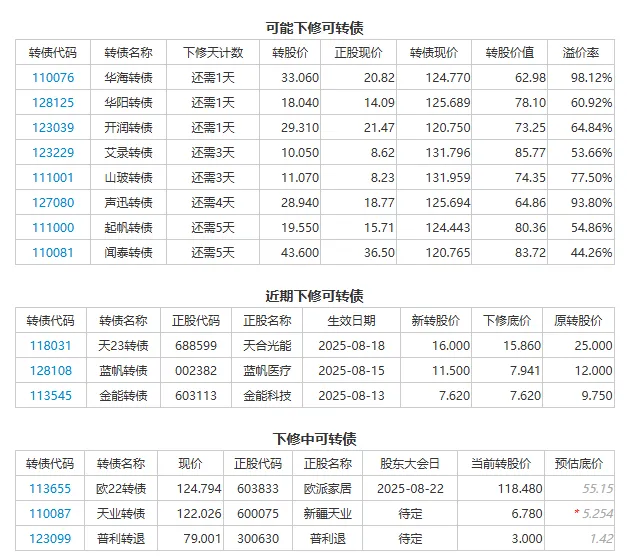Open bond code link 123099
The height and width of the screenshot is (558, 627).
[x=50, y=539]
